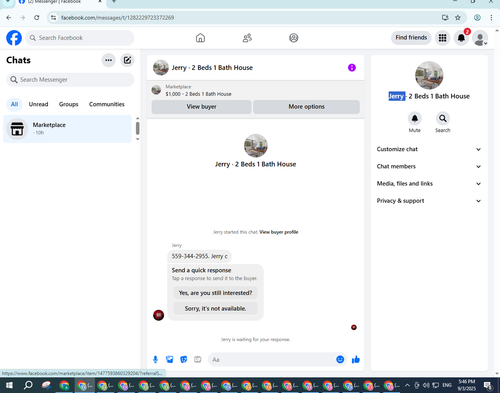Screen dimensions: 500x393
Task: Open the Facebook menu grid icon
Action: [x=442, y=38]
